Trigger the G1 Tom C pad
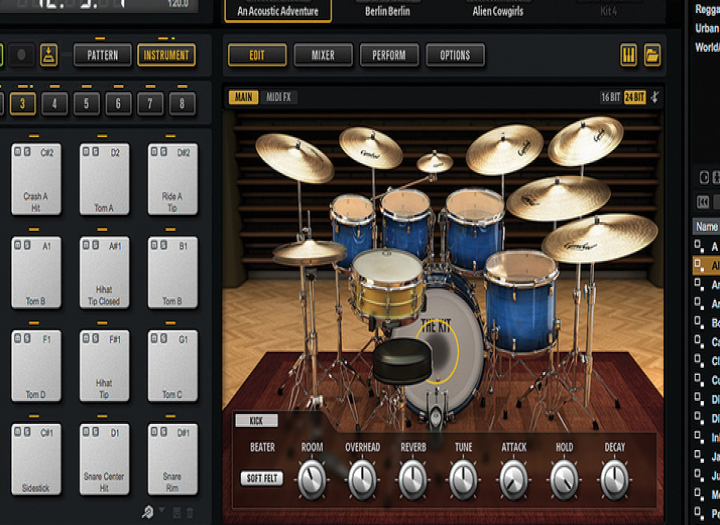 click(x=173, y=366)
